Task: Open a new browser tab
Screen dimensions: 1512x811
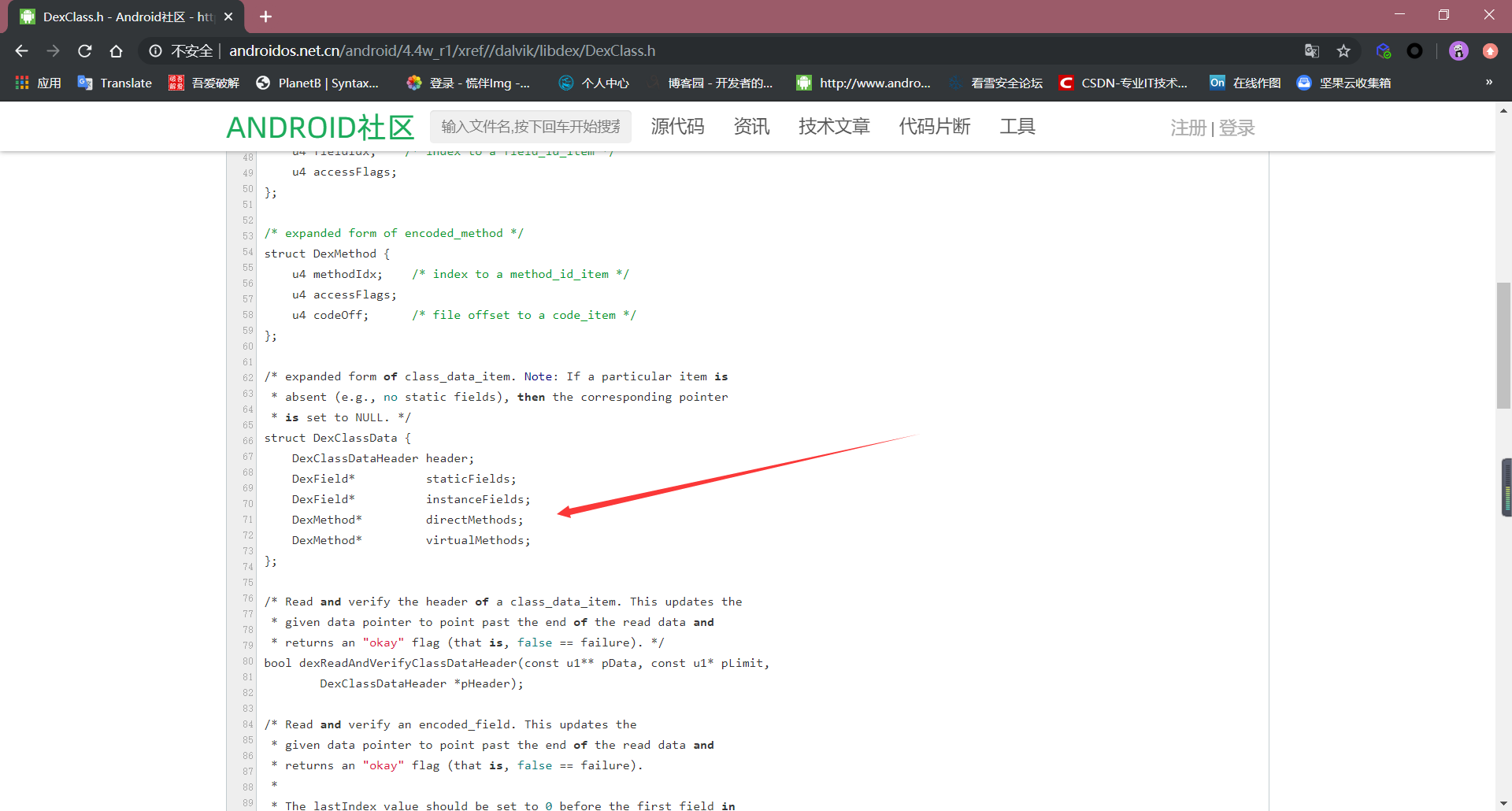Action: (265, 17)
